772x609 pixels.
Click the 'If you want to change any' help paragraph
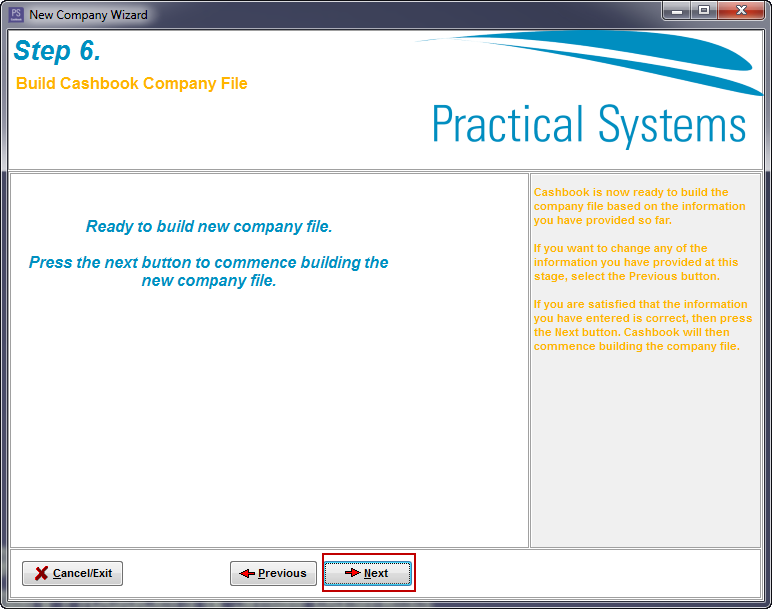(x=636, y=262)
